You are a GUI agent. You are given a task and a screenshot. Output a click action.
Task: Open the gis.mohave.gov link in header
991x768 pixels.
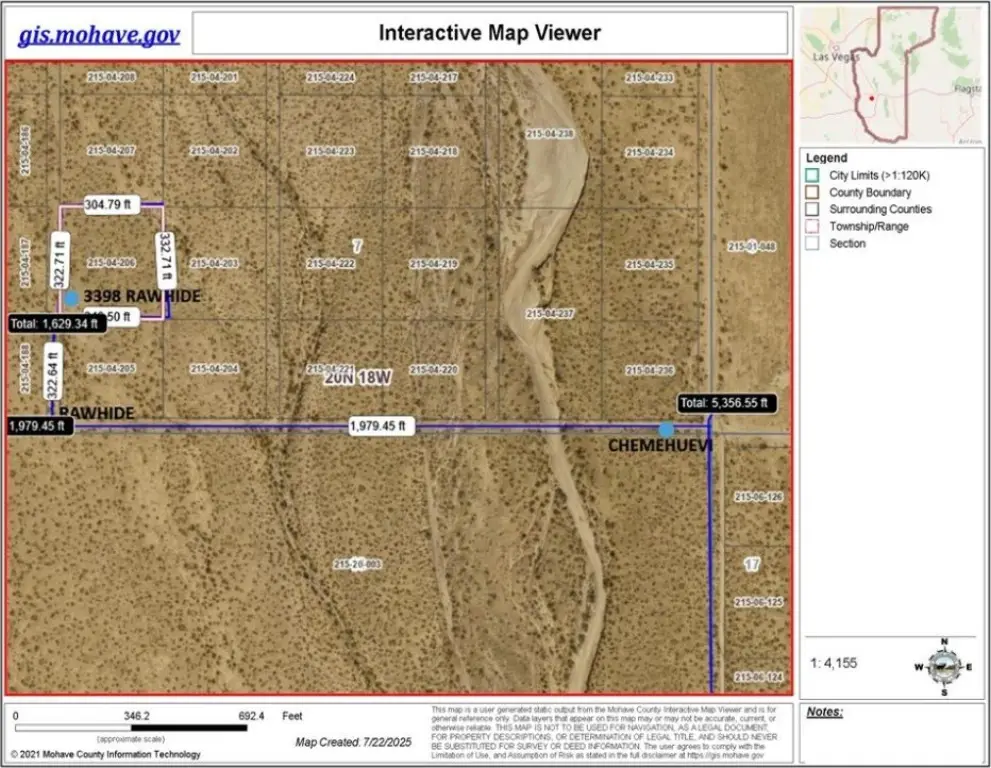point(99,35)
